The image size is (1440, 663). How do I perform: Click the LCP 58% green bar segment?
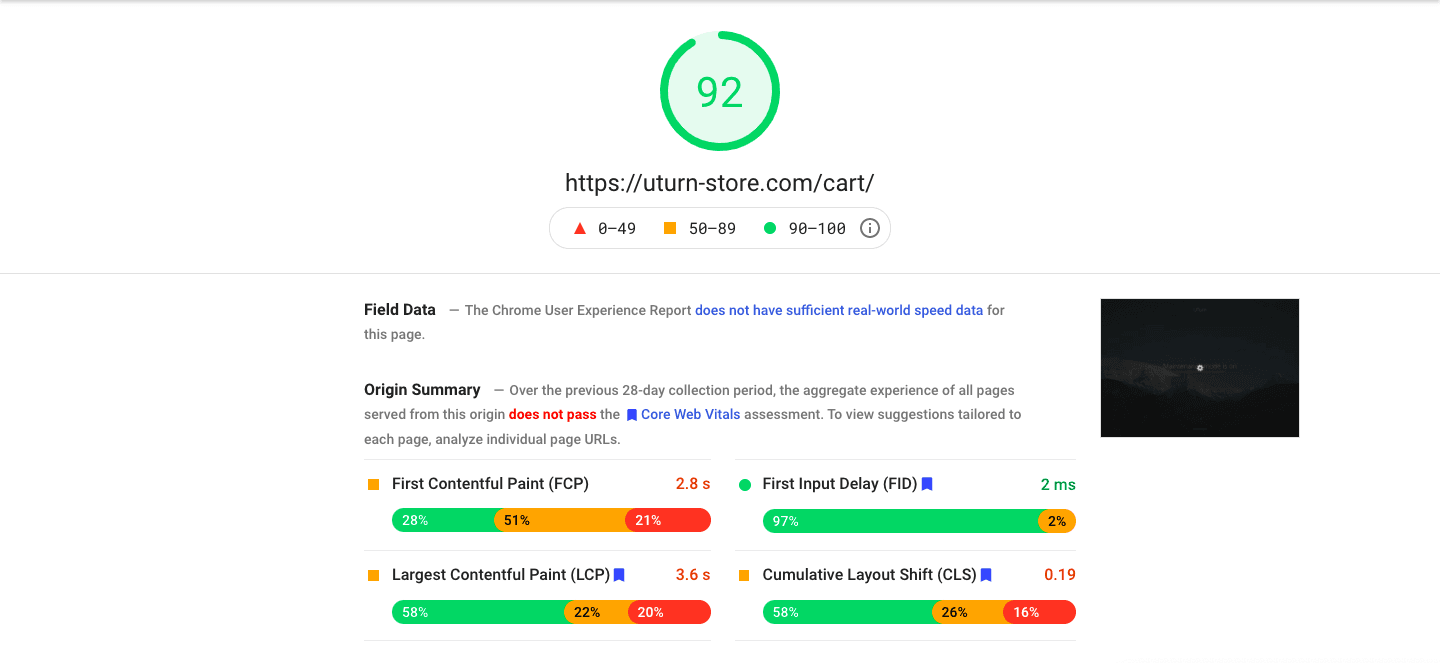pos(478,612)
